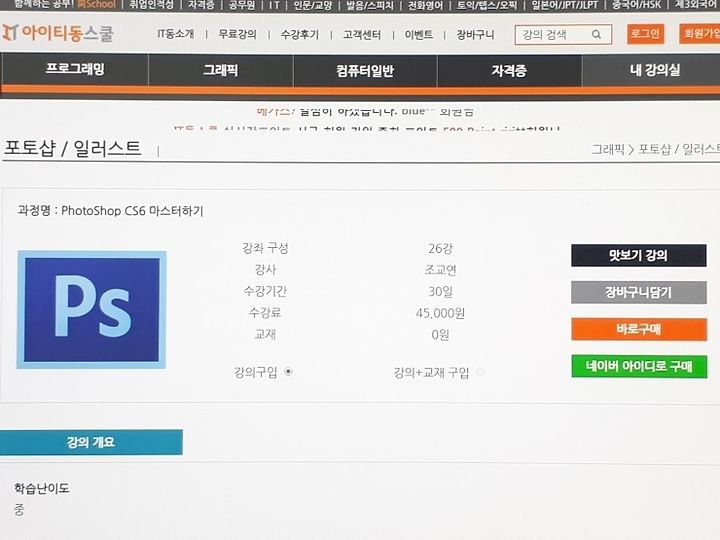Click the 학습난이도 label
The image size is (720, 540).
point(42,488)
